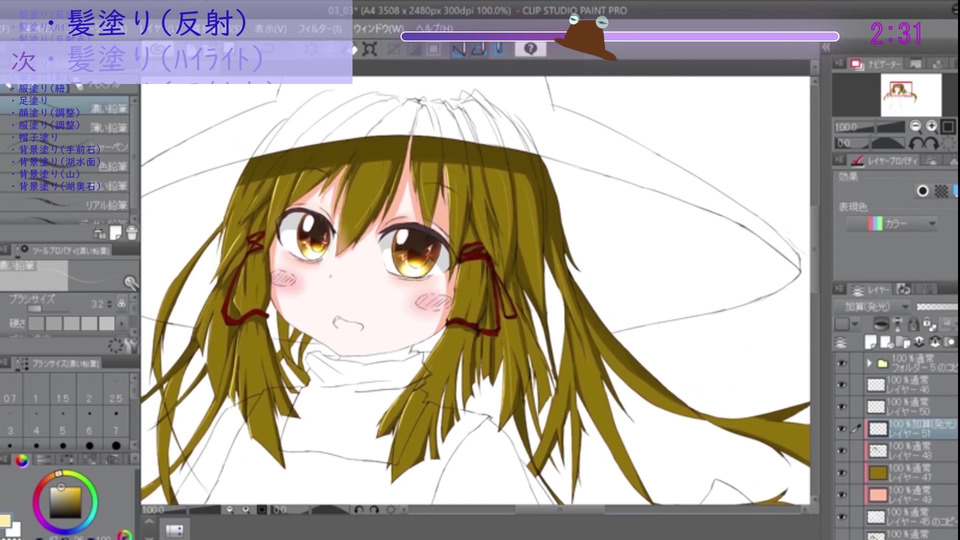Screen dimensions: 960x540
Task: Click the brush size slider bar
Action: click(49, 309)
